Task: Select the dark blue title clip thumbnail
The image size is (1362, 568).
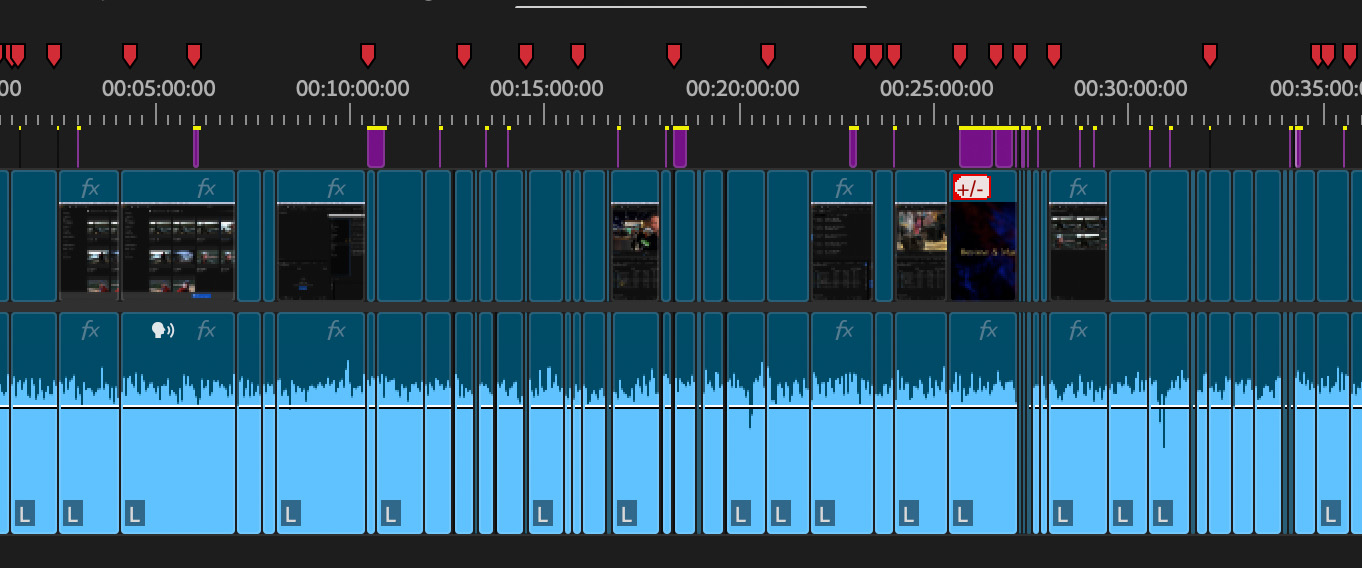Action: 983,251
